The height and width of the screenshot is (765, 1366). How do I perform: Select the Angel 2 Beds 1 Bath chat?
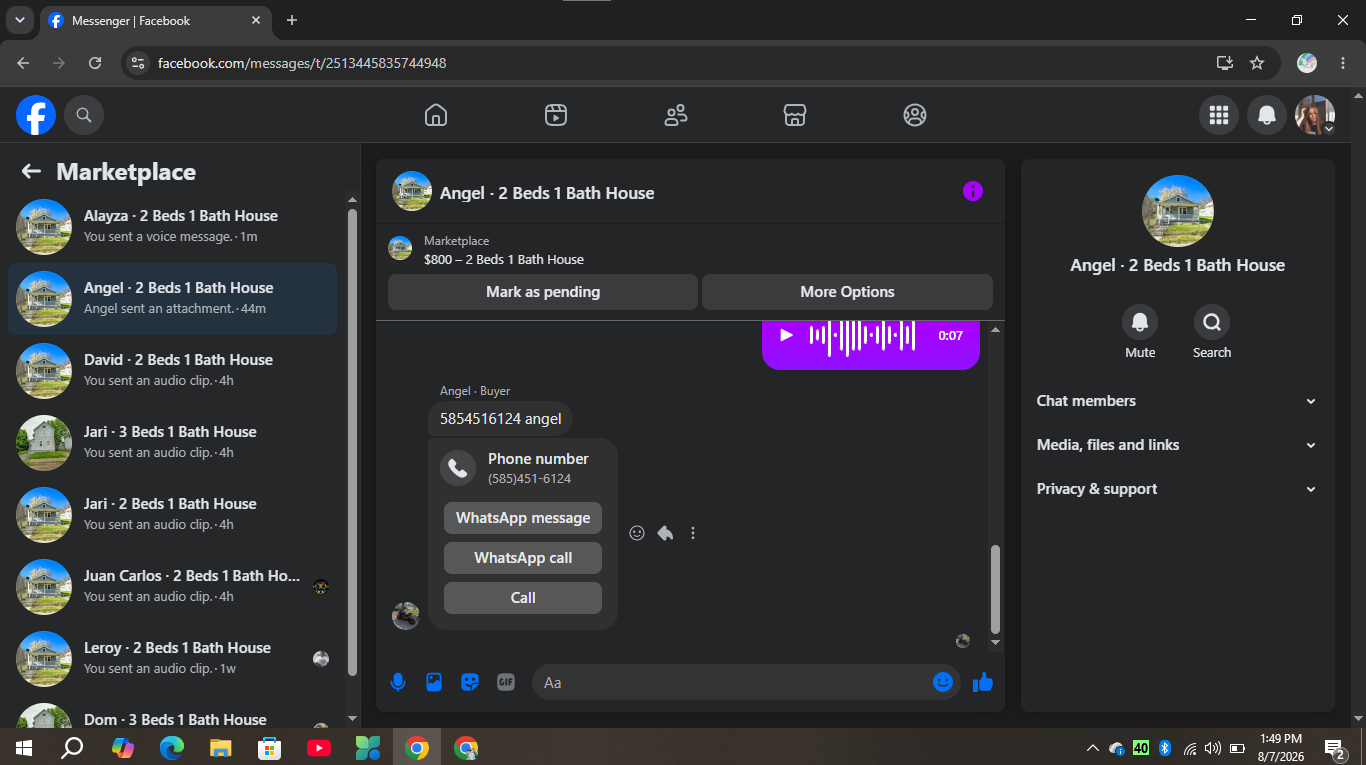[172, 299]
